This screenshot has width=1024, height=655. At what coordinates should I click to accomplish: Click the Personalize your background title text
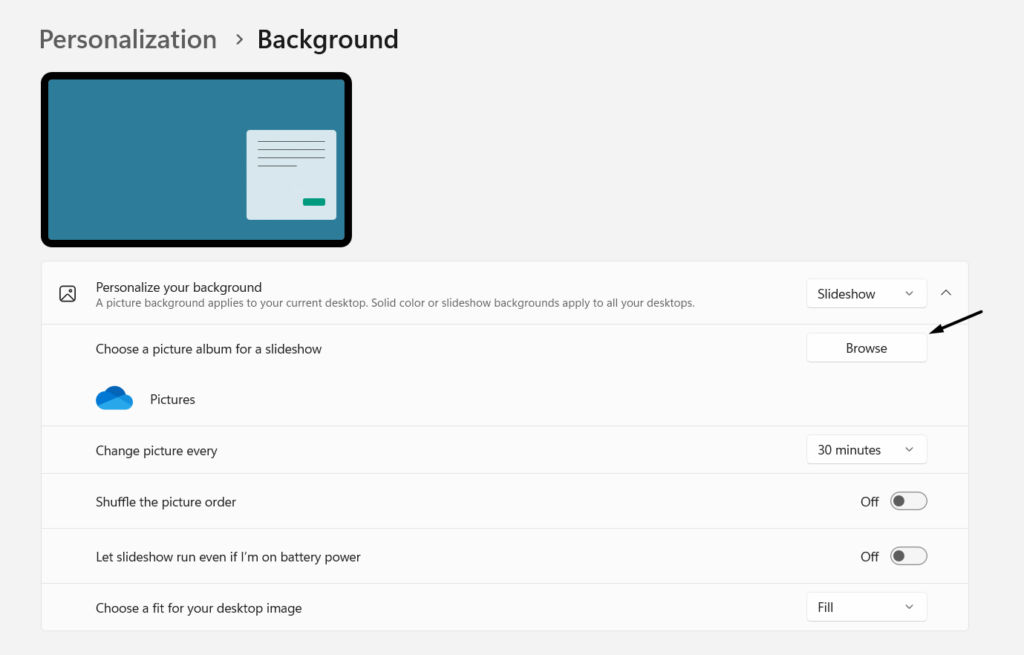click(178, 287)
